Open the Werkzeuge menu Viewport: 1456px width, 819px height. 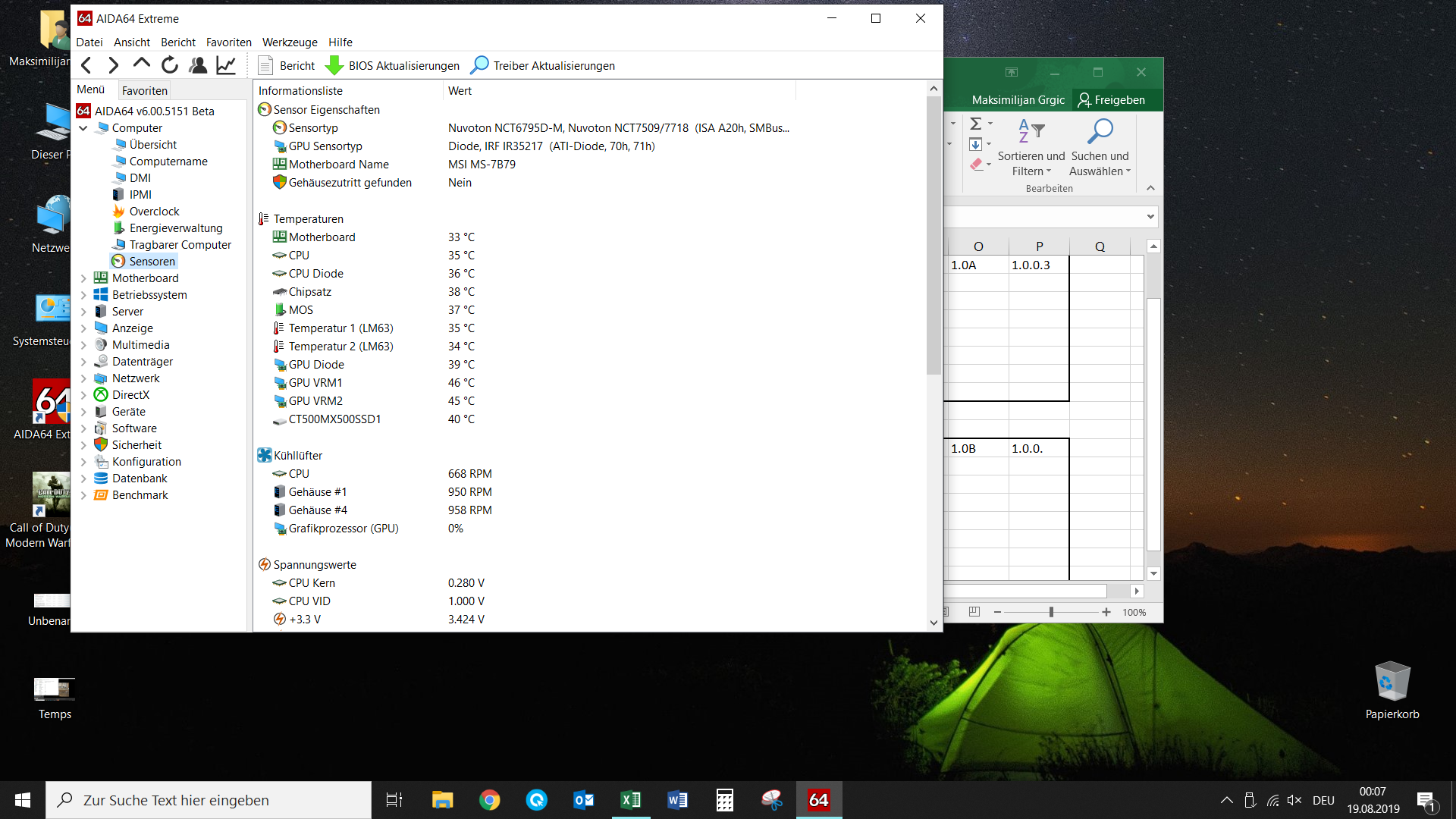pyautogui.click(x=290, y=42)
